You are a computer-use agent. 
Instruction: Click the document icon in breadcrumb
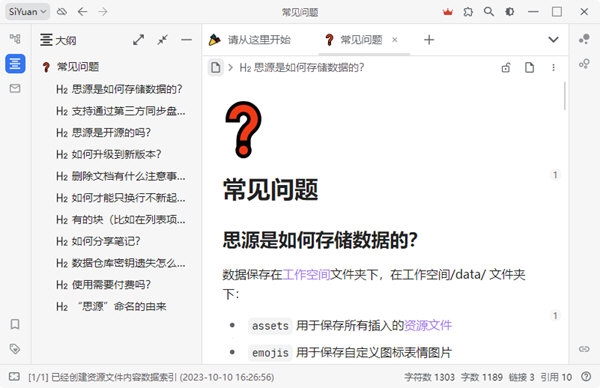click(216, 68)
